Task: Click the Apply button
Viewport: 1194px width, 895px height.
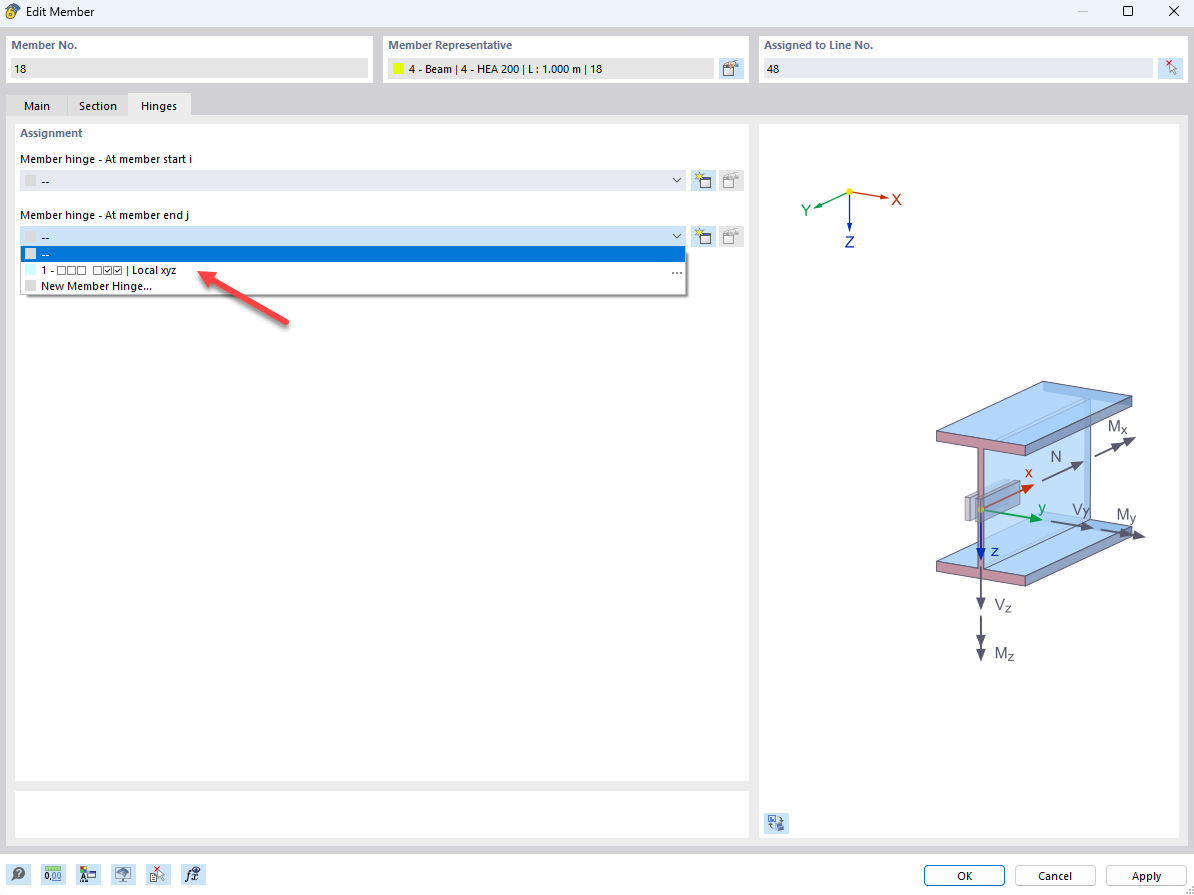Action: [x=1145, y=876]
